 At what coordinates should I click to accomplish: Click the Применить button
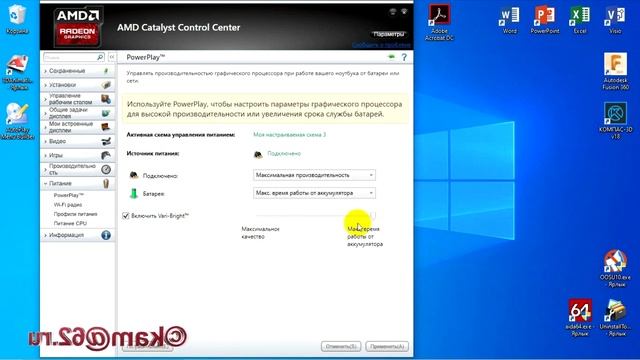click(x=387, y=346)
